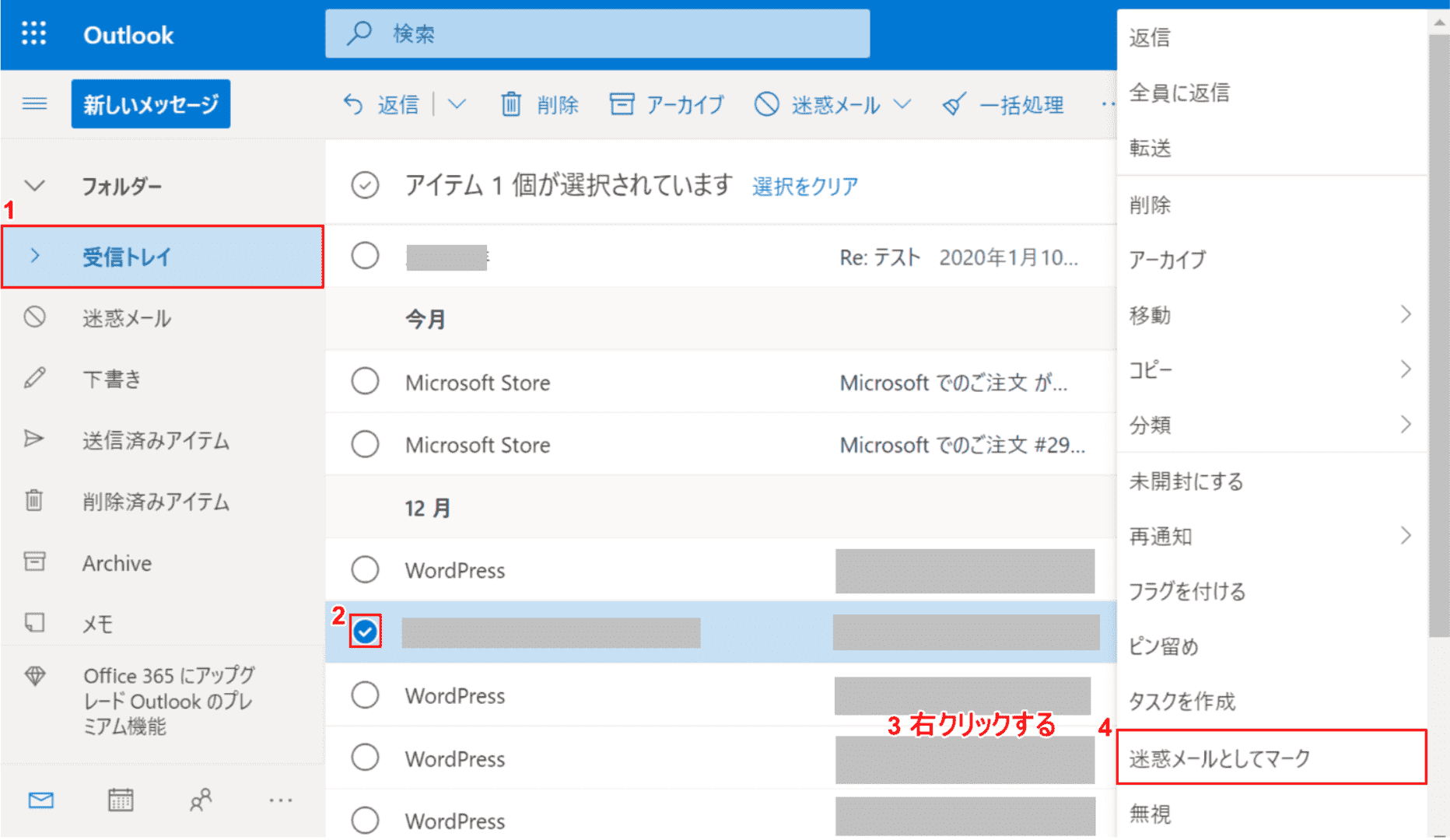Open the People icon in bottom bar
Screen dimensions: 1450x840
201,800
